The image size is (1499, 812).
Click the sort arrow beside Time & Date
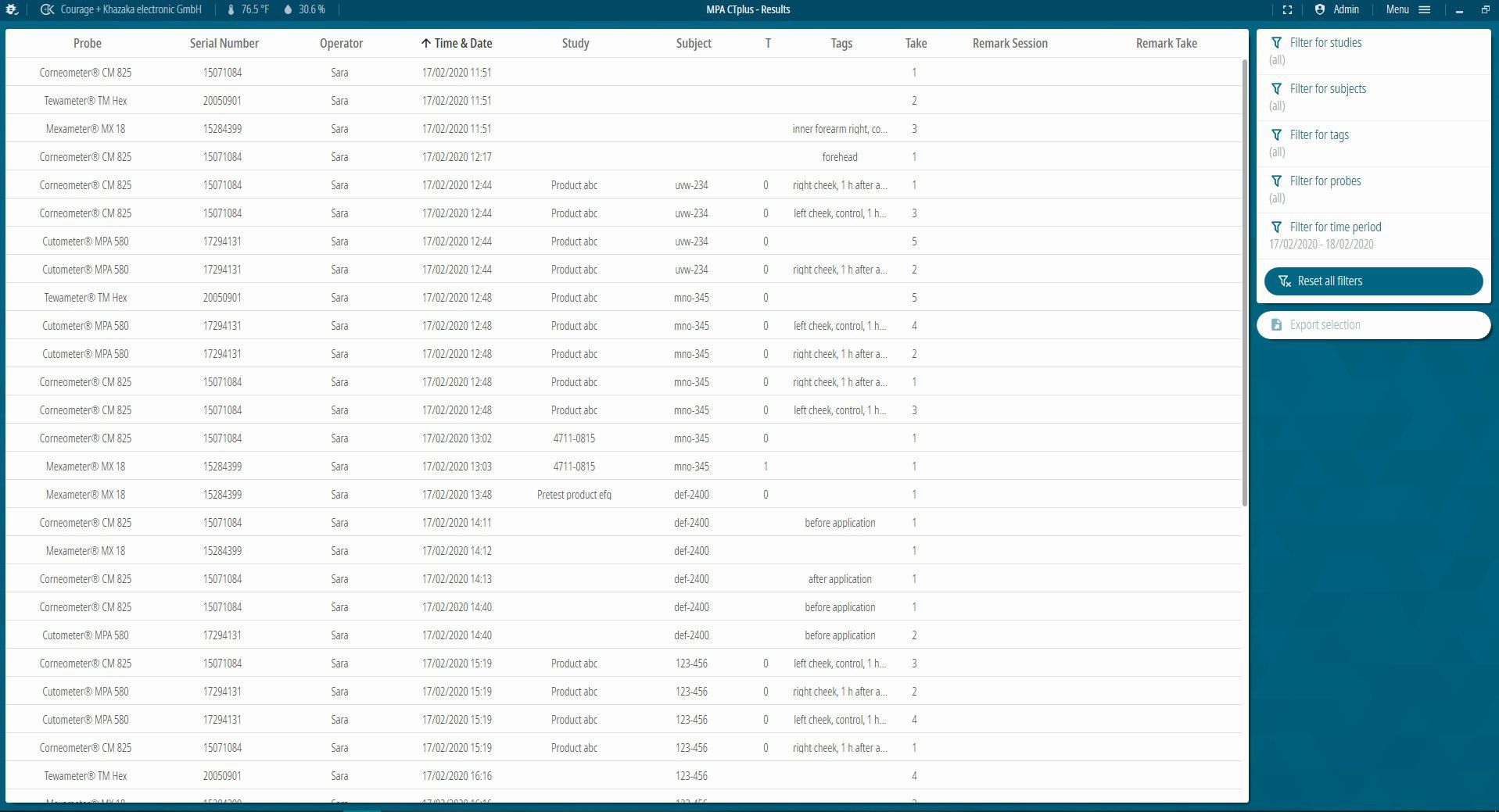click(x=425, y=43)
